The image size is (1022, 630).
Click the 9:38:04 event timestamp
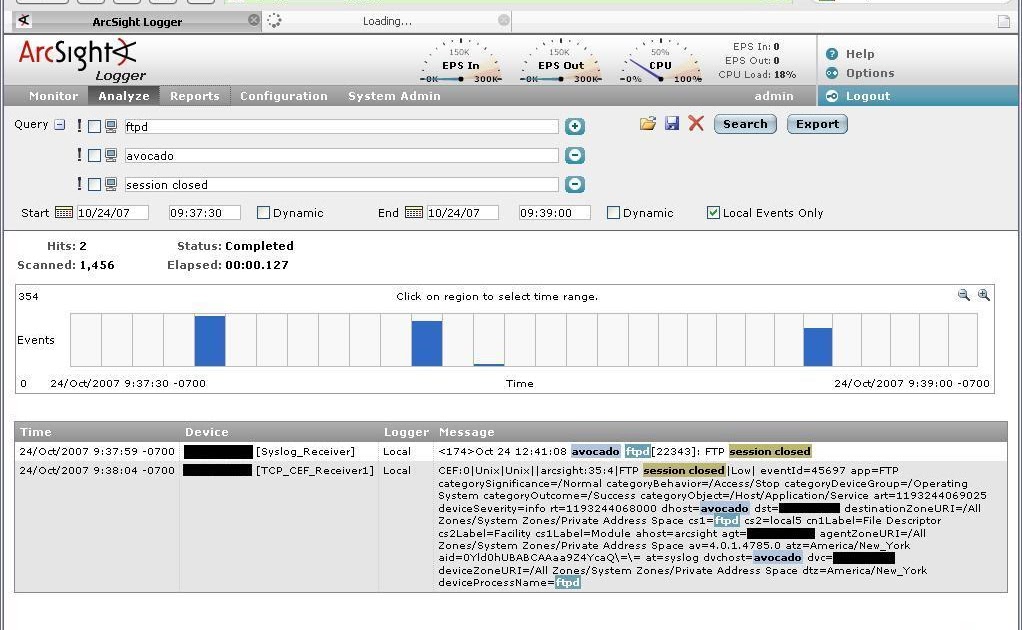pos(97,470)
